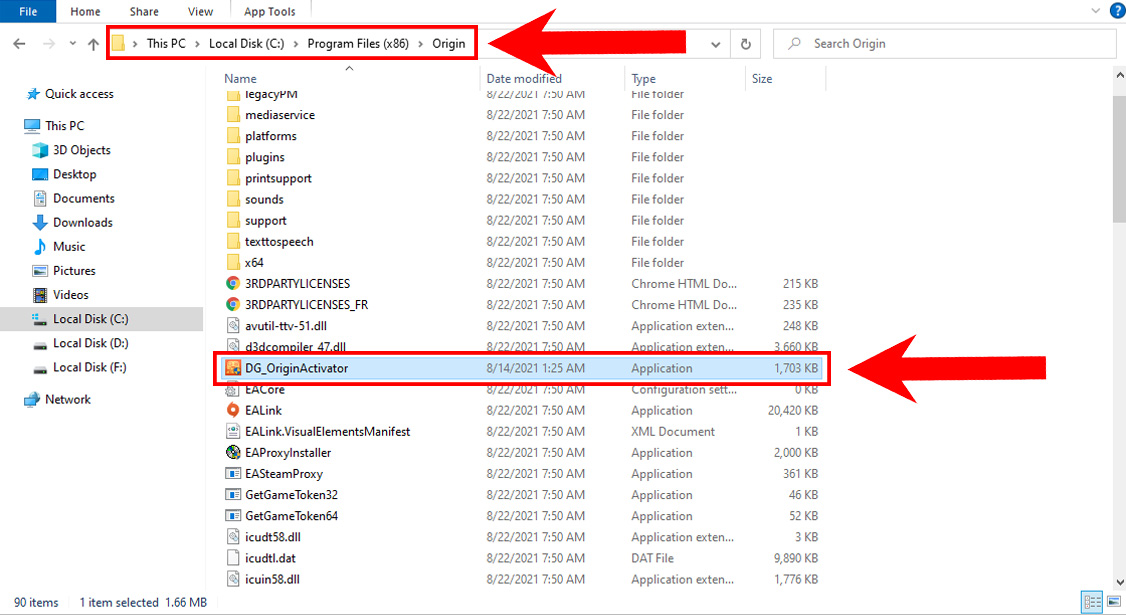The width and height of the screenshot is (1126, 615).
Task: Expand the address bar history dropdown
Action: pyautogui.click(x=715, y=45)
